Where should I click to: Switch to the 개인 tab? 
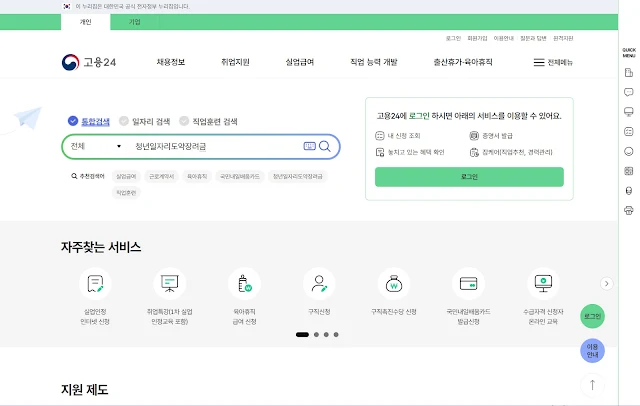coord(85,22)
